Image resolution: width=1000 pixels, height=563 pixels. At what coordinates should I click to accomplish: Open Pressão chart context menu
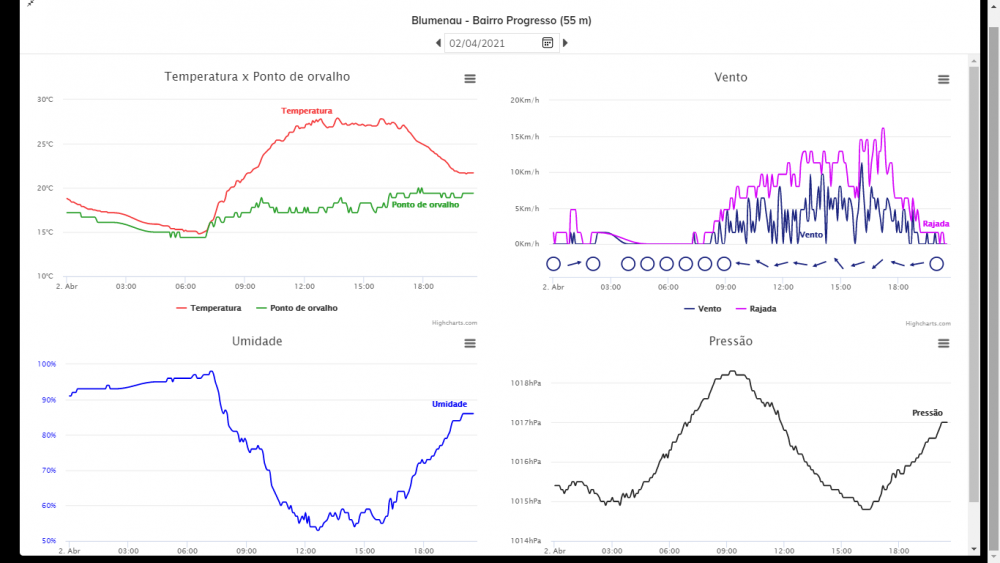pyautogui.click(x=943, y=344)
